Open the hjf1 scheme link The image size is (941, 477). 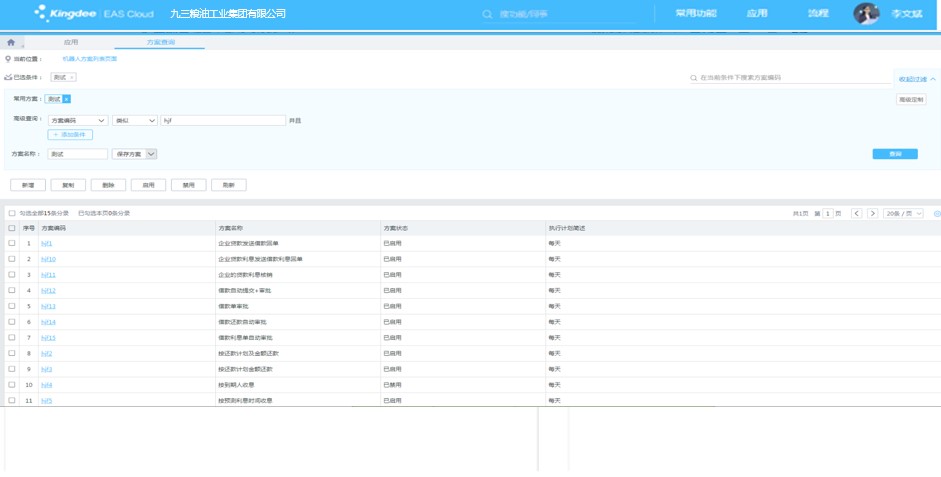click(x=47, y=243)
